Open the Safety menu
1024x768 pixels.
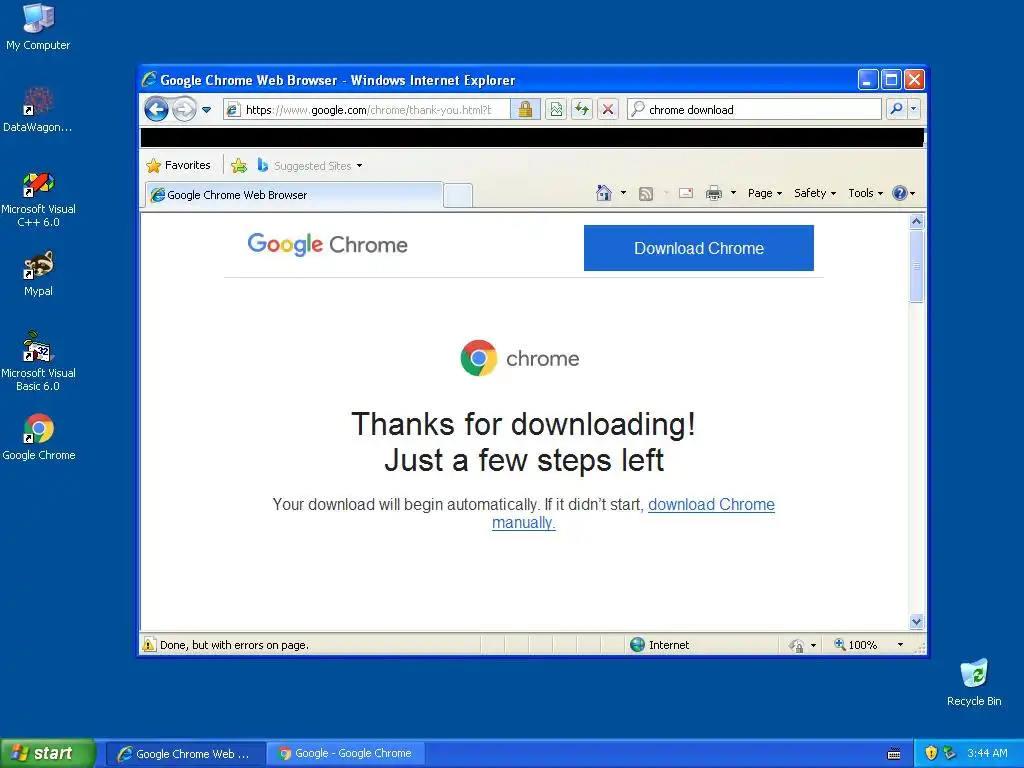coord(814,193)
